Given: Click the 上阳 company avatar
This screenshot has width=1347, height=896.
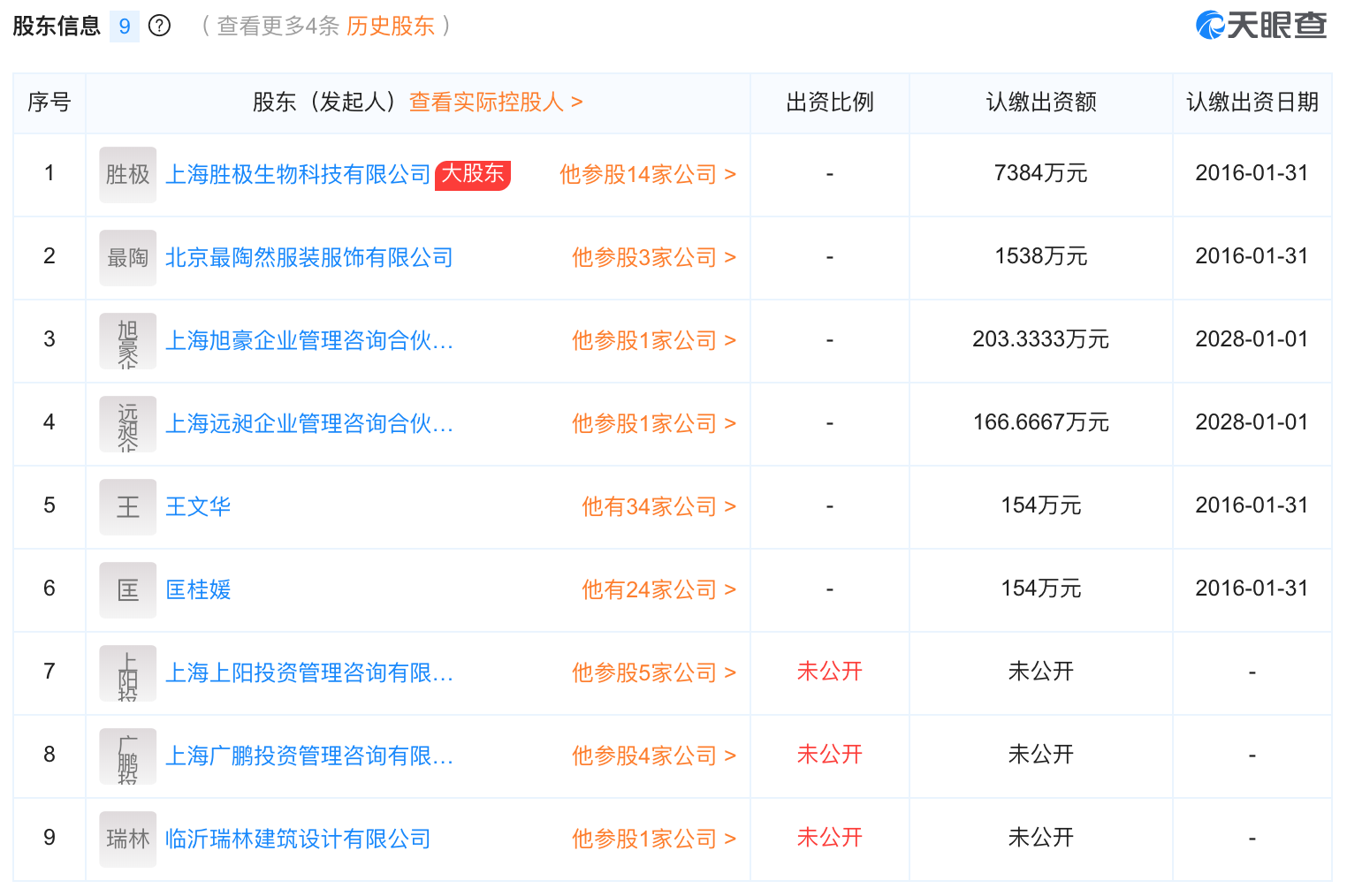Looking at the screenshot, I should coord(128,673).
